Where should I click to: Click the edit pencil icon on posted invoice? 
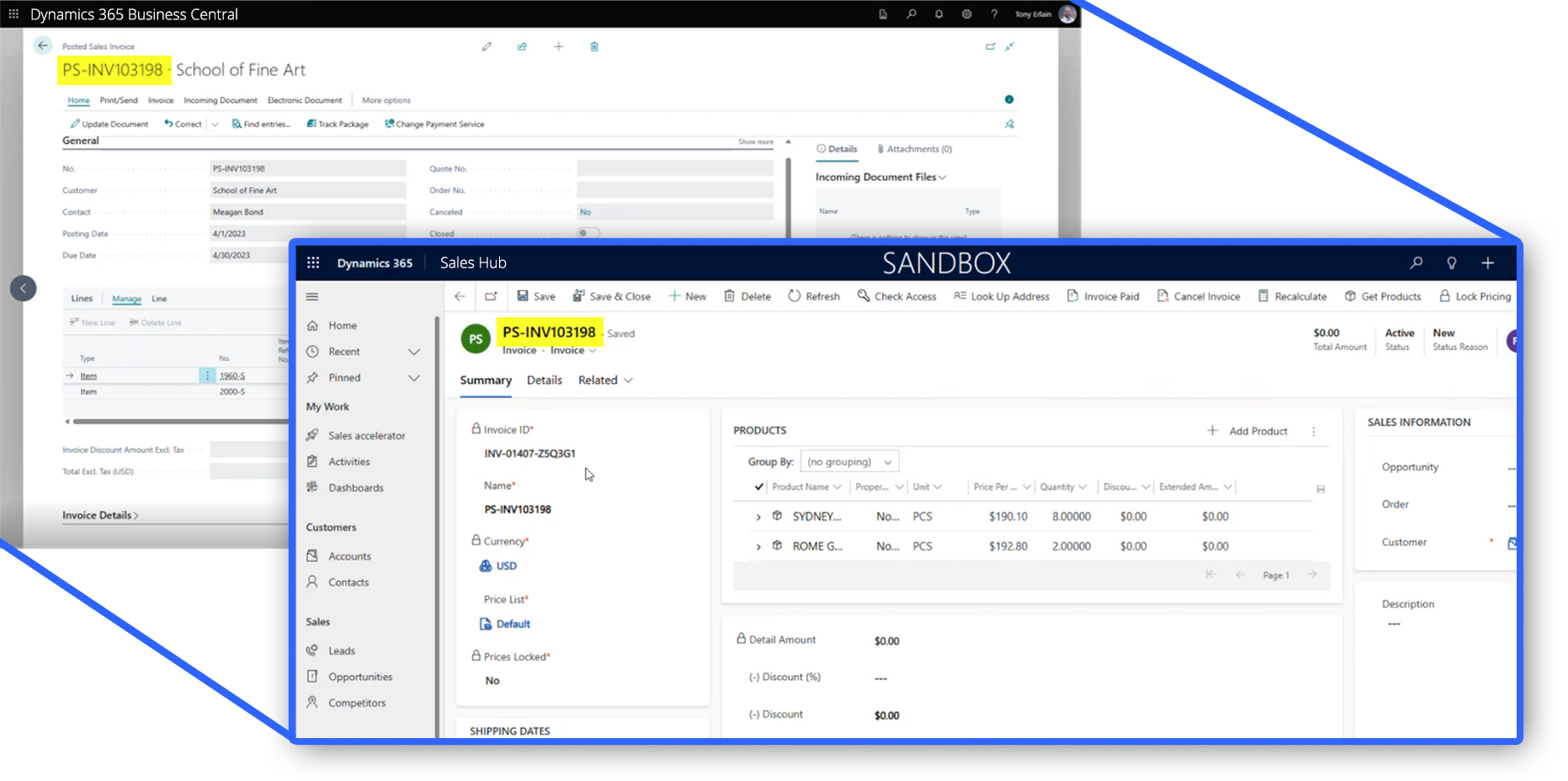tap(486, 46)
